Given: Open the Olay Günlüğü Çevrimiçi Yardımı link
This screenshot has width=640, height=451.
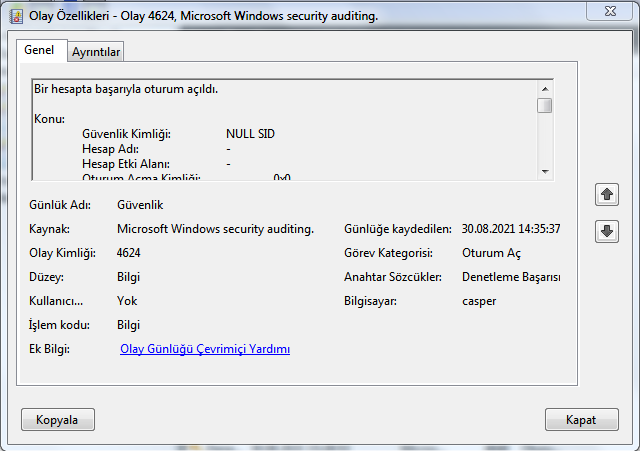Looking at the screenshot, I should click(205, 349).
